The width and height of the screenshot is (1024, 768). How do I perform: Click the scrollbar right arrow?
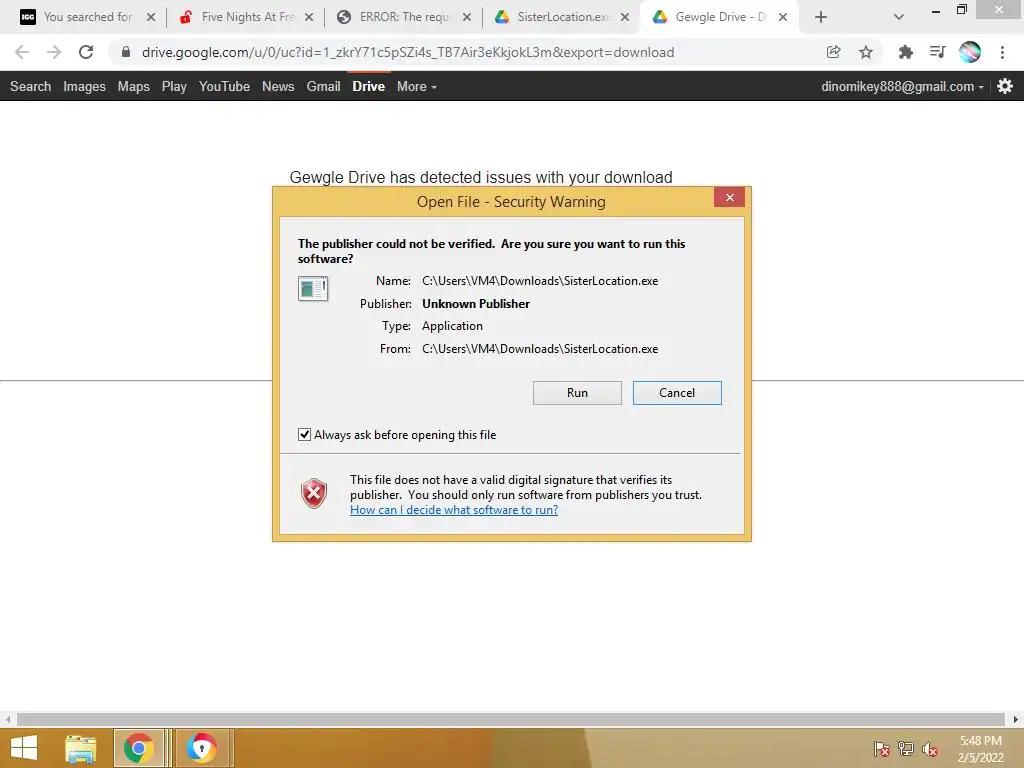[1015, 719]
